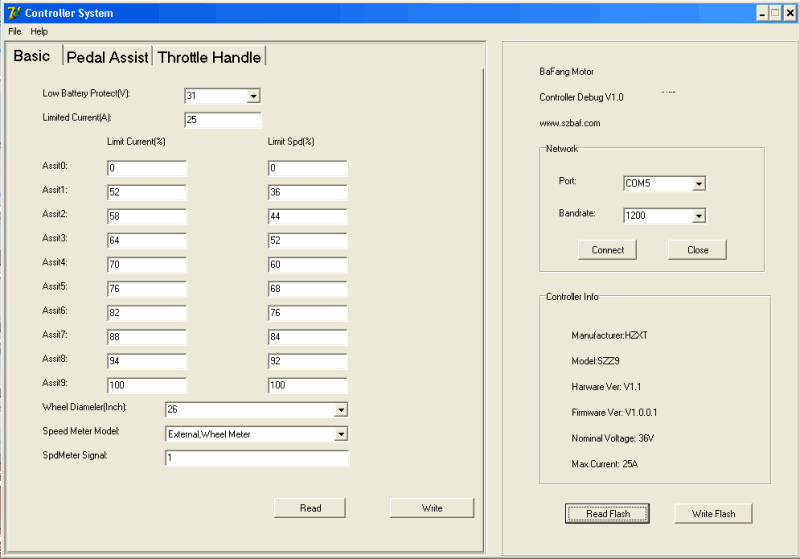
Task: Click the Assit0 Limit Current field
Action: click(x=146, y=168)
